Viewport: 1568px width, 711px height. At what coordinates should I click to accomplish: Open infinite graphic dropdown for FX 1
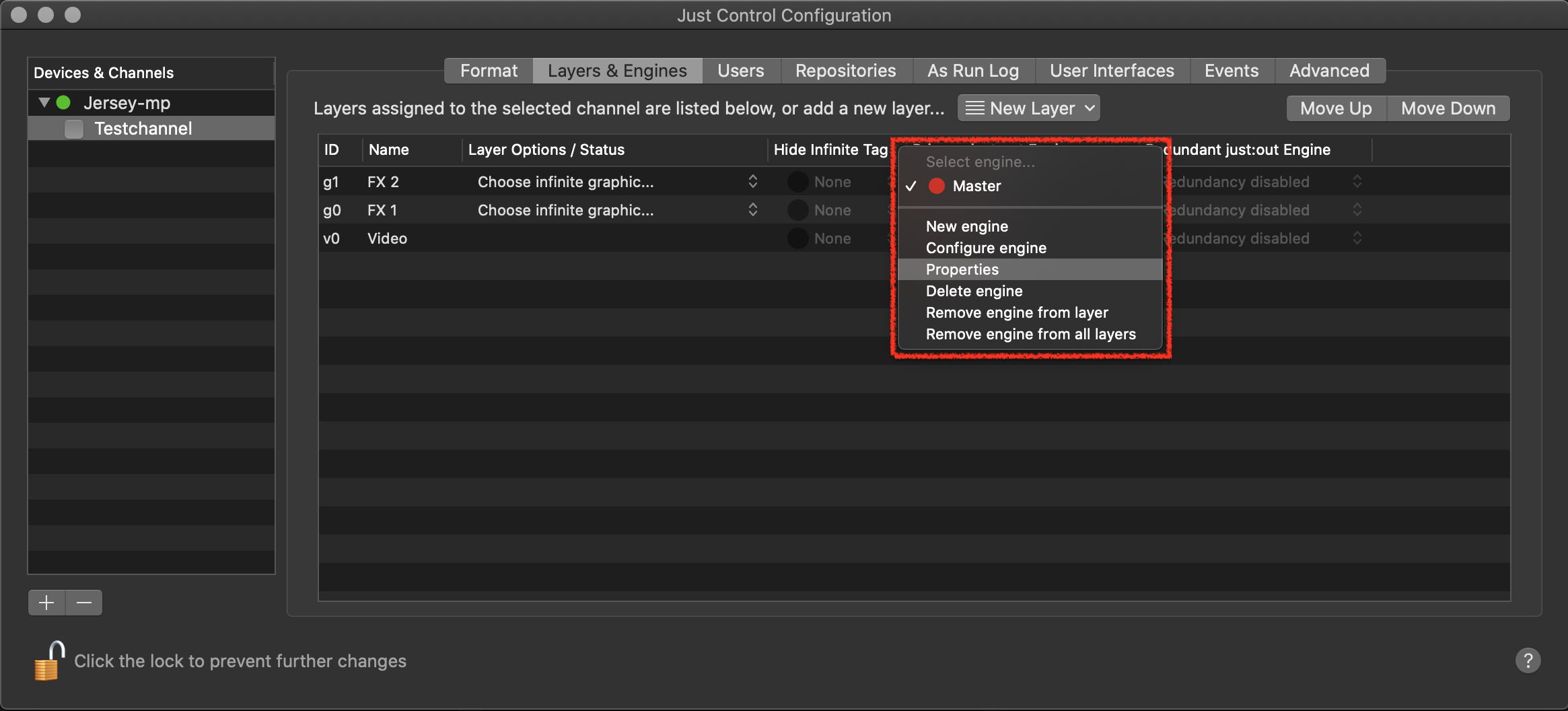[618, 210]
